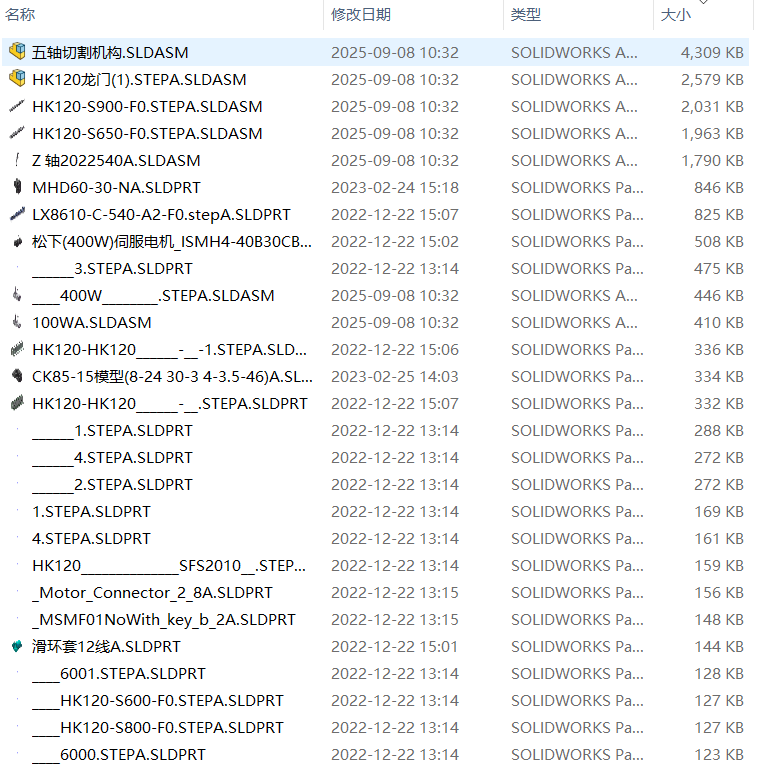This screenshot has height=775, width=760.
Task: Select file ______4.STEPA.SLDPRT
Action: click(x=112, y=458)
